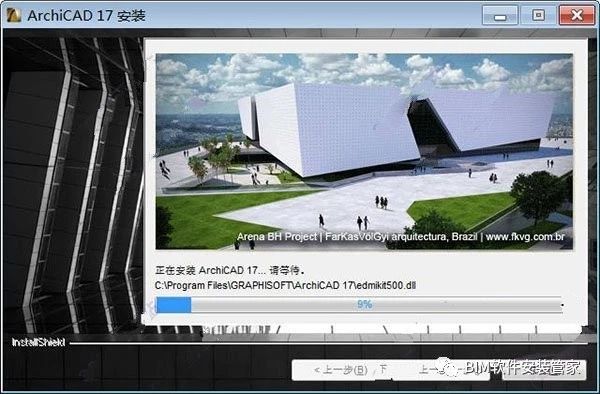Click the 上一步(B) back button
Screen dimensions: 600x394
pyautogui.click(x=340, y=370)
